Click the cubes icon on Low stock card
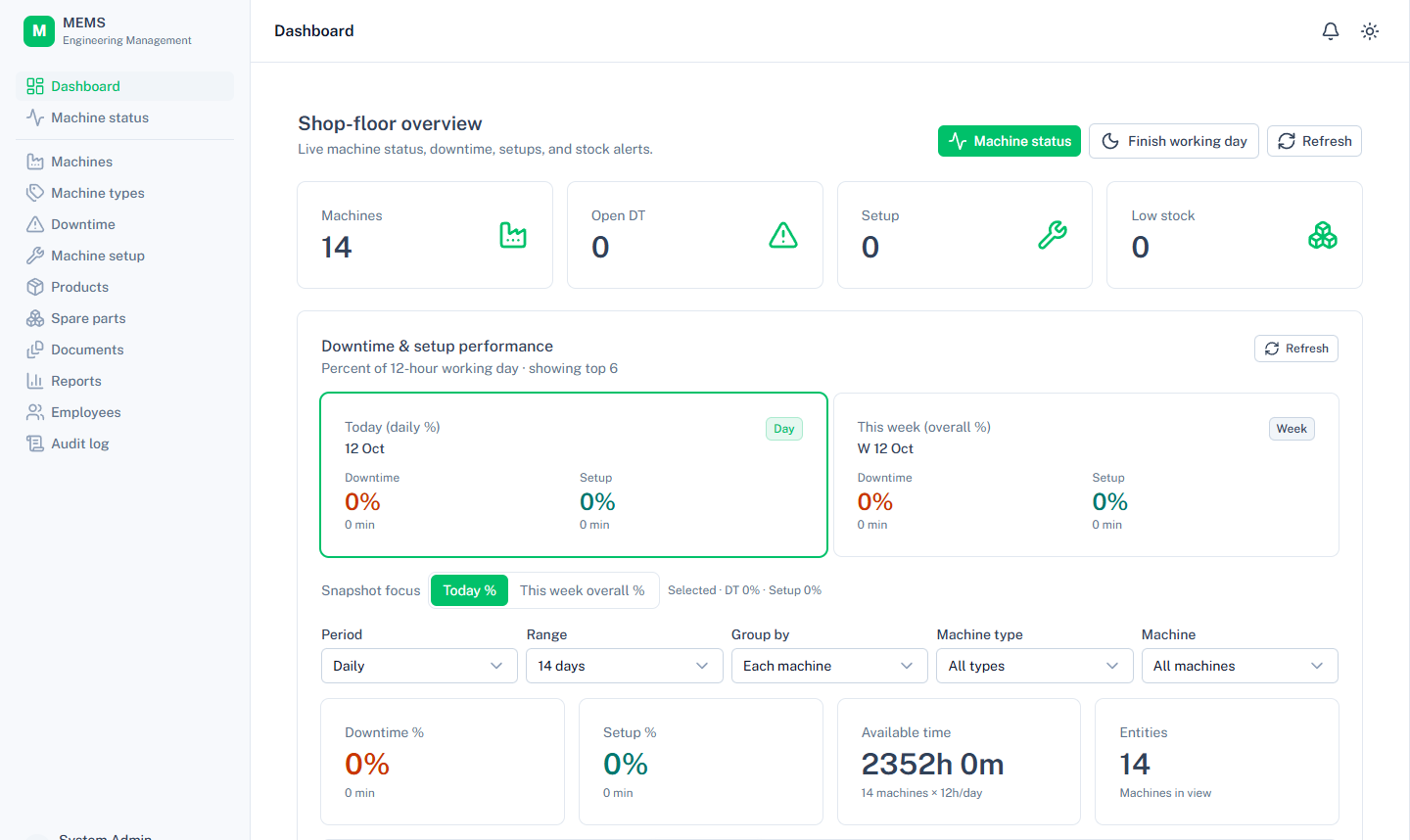Viewport: 1410px width, 840px height. click(x=1323, y=235)
